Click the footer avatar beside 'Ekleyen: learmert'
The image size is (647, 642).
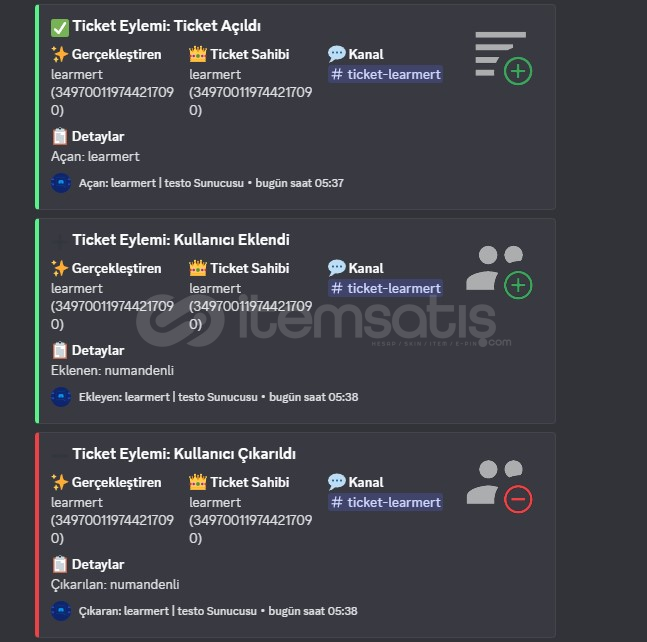click(61, 397)
